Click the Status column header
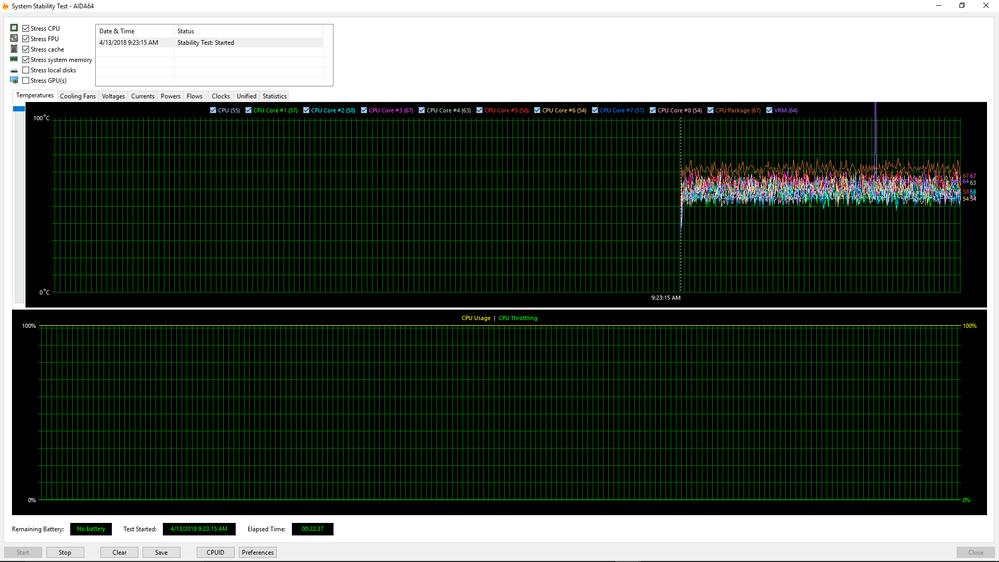The height and width of the screenshot is (562, 999). [x=249, y=31]
